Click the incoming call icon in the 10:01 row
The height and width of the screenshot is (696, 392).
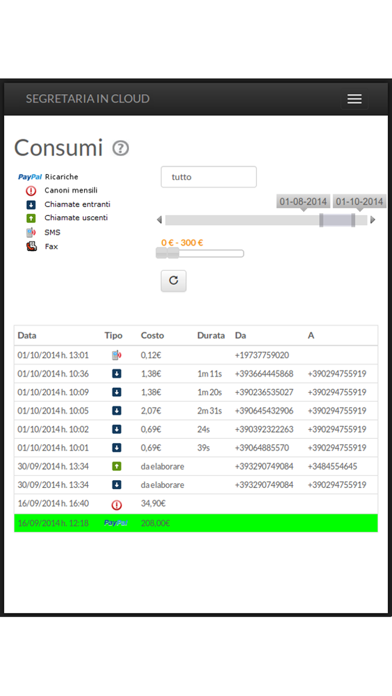point(116,447)
